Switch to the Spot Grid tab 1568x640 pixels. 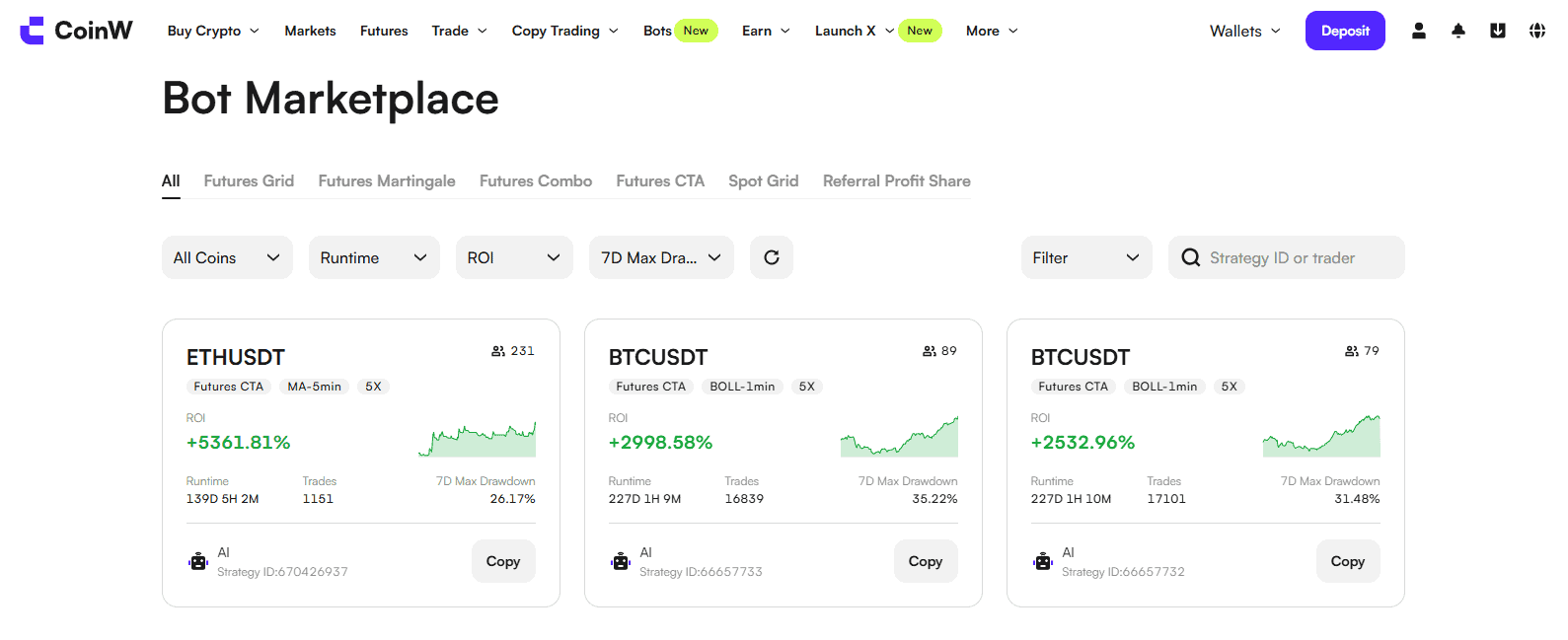point(764,181)
